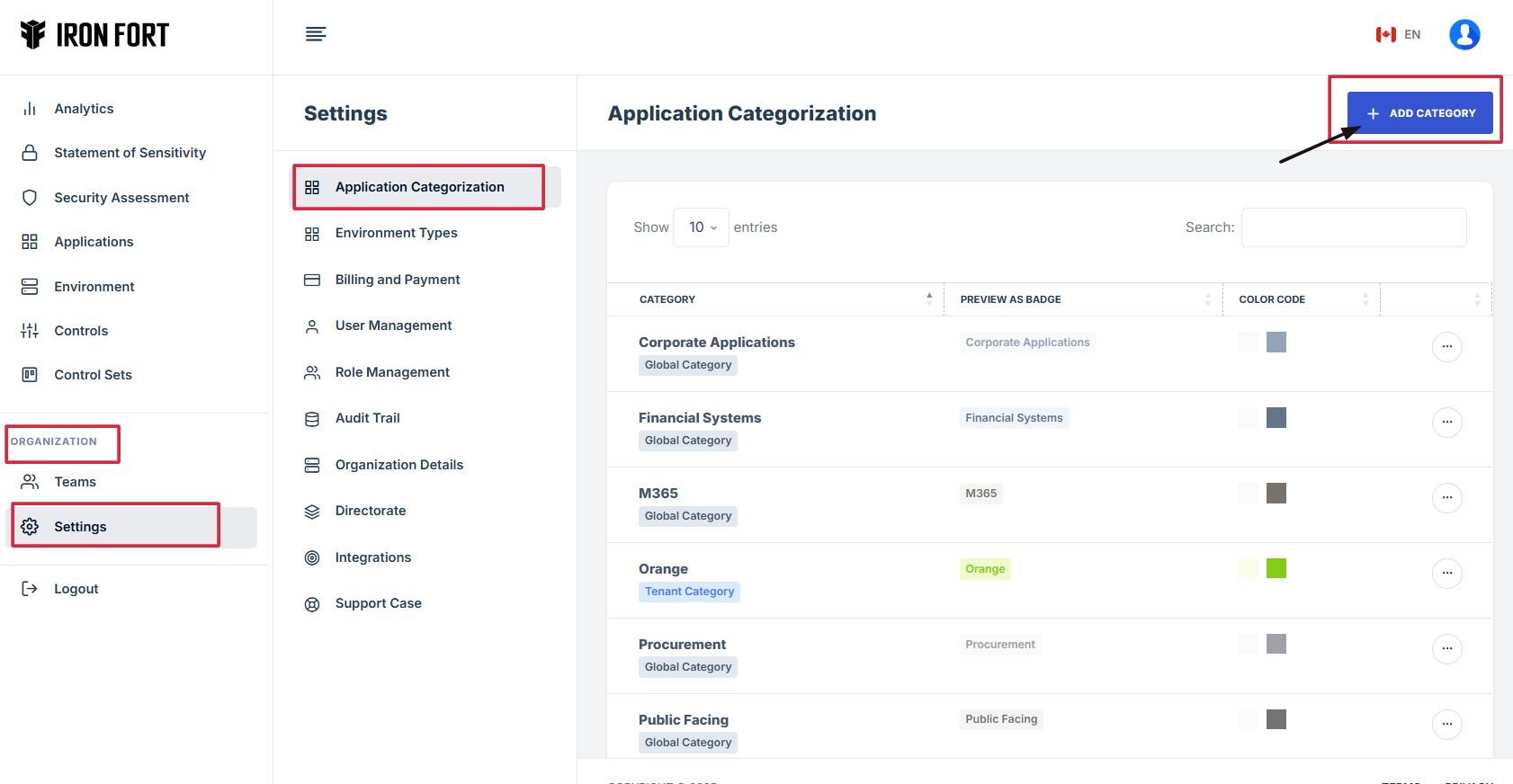This screenshot has width=1513, height=784.
Task: Click the Add Category button
Action: (x=1419, y=113)
